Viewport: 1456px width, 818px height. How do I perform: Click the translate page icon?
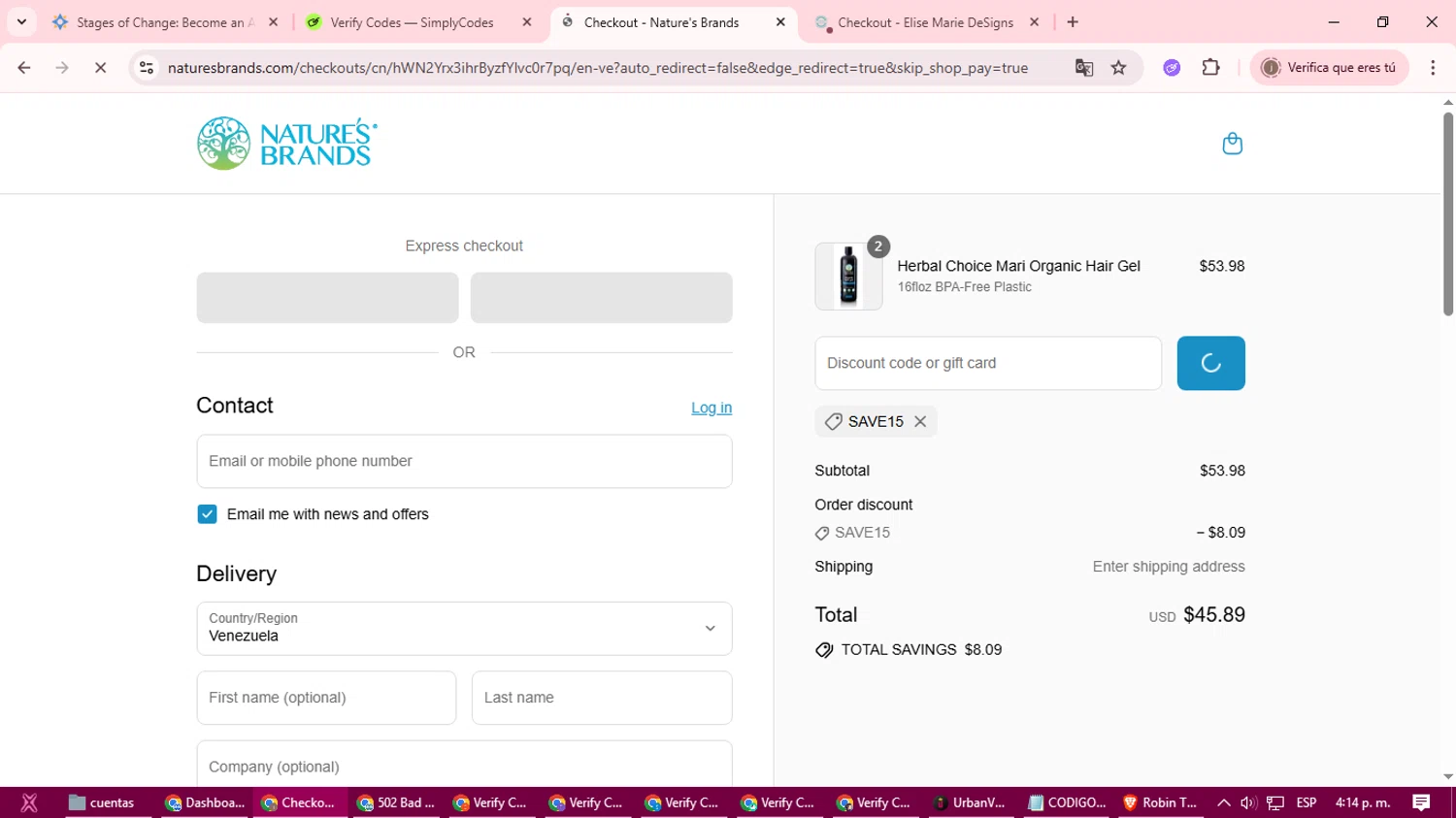click(x=1084, y=68)
